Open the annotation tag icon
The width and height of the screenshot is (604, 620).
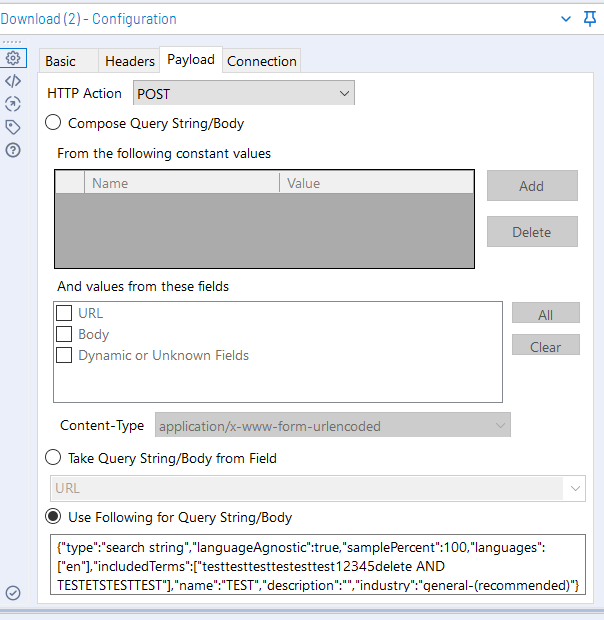tap(13, 127)
